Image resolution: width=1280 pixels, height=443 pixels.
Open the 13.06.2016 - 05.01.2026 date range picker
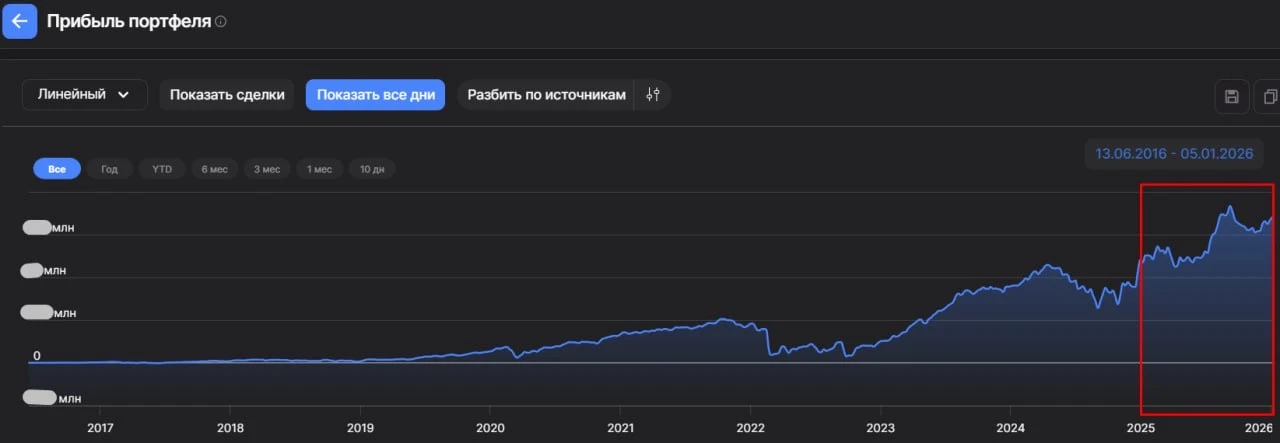(1174, 154)
